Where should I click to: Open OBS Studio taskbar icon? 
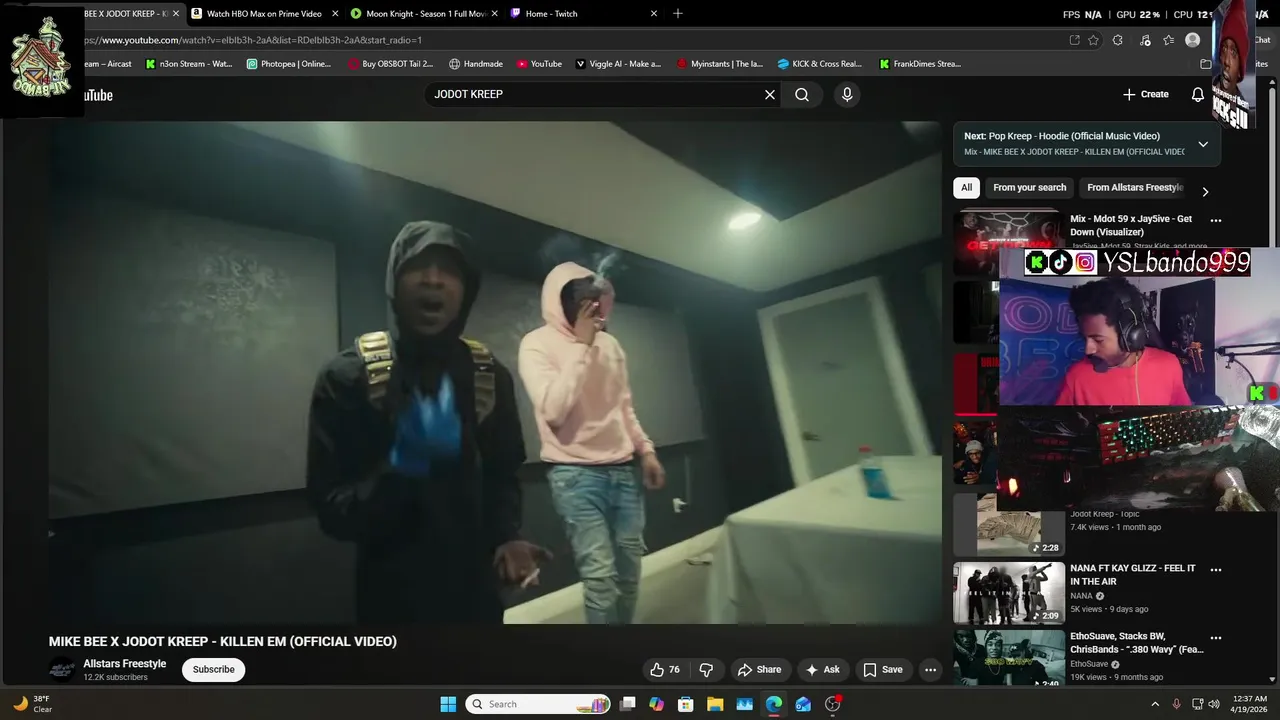tap(833, 704)
